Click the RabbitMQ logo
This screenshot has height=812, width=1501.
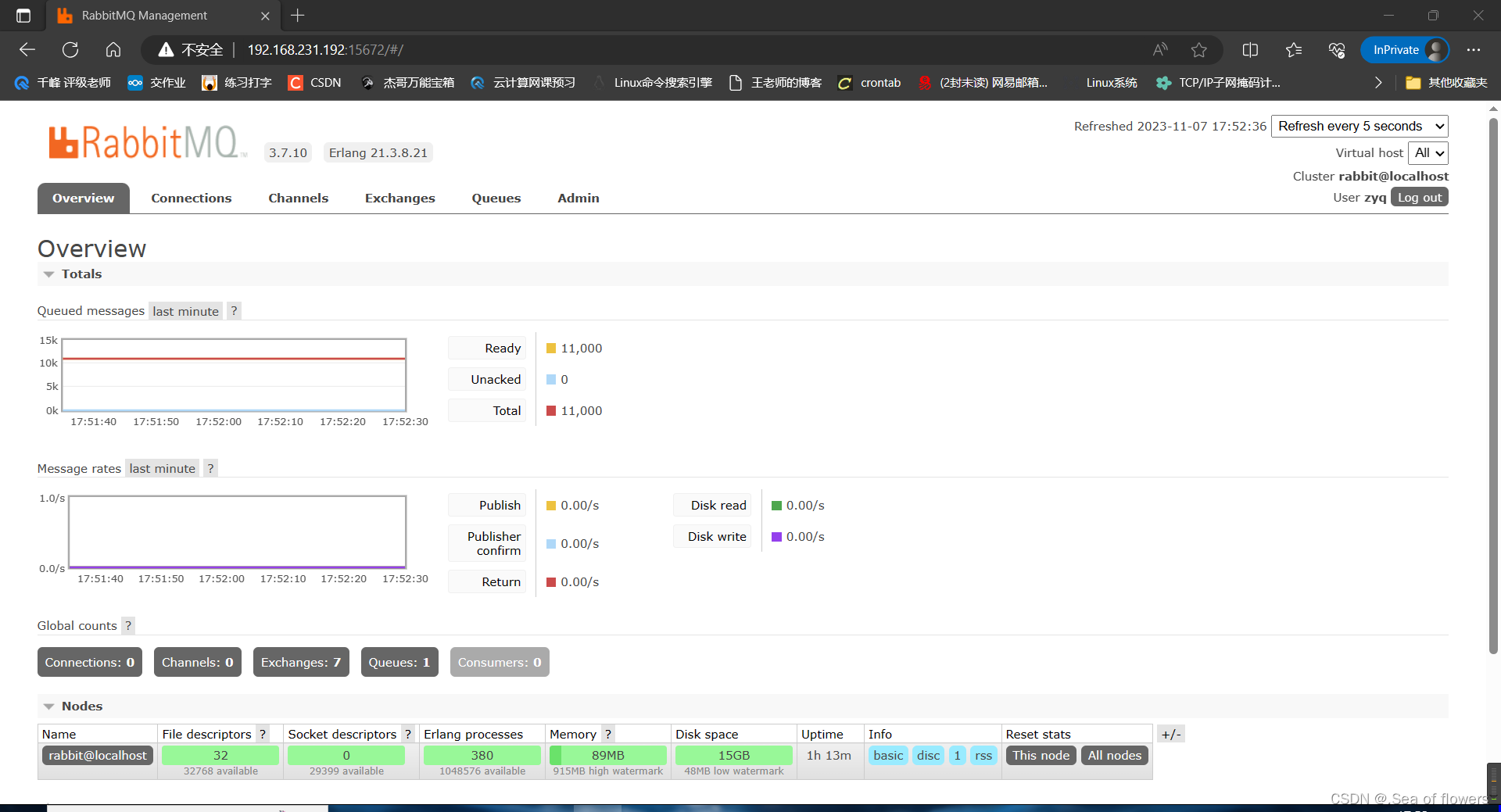coord(146,142)
